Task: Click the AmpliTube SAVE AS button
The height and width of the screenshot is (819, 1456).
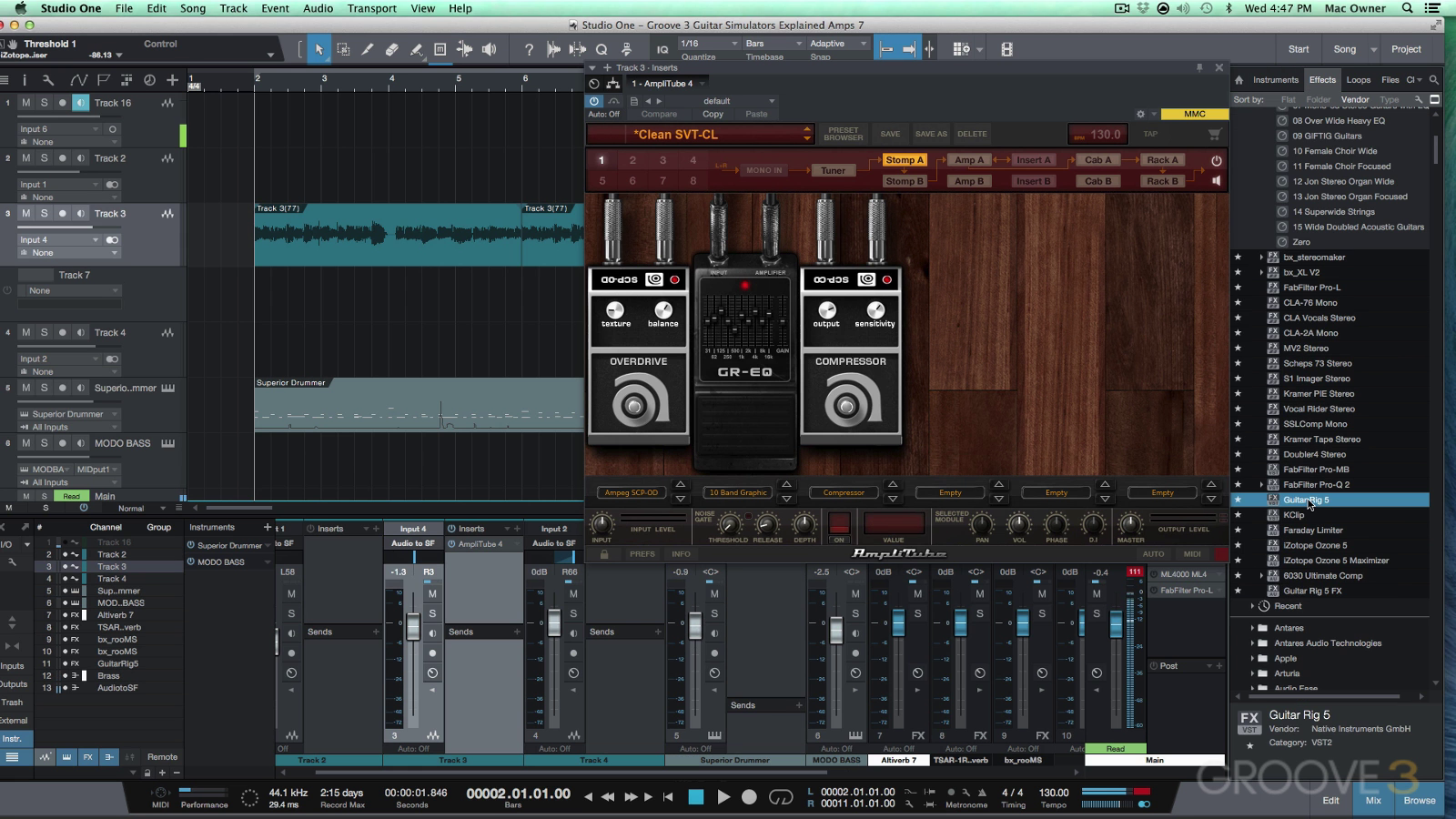Action: coord(931,134)
